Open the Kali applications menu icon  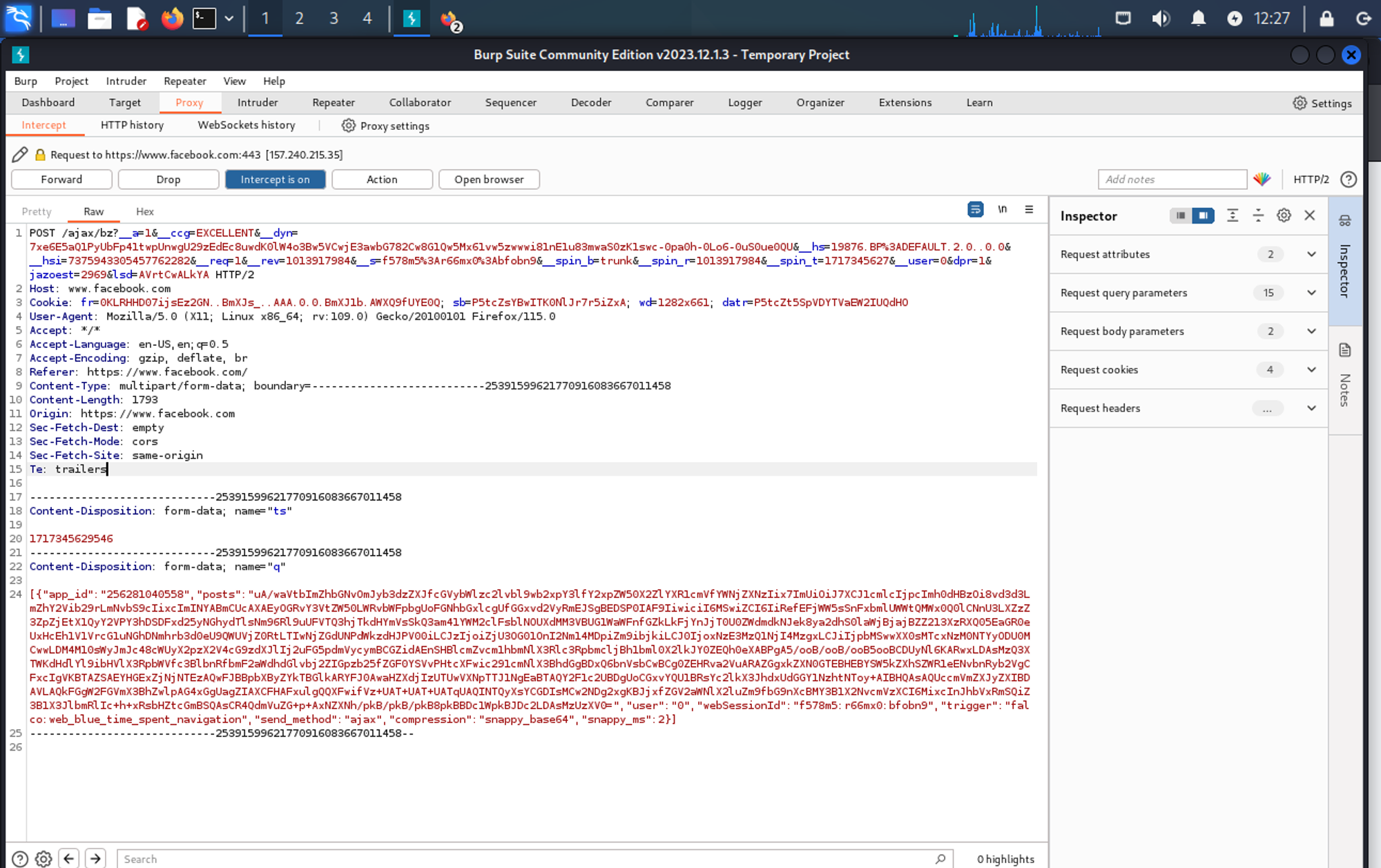[x=19, y=18]
